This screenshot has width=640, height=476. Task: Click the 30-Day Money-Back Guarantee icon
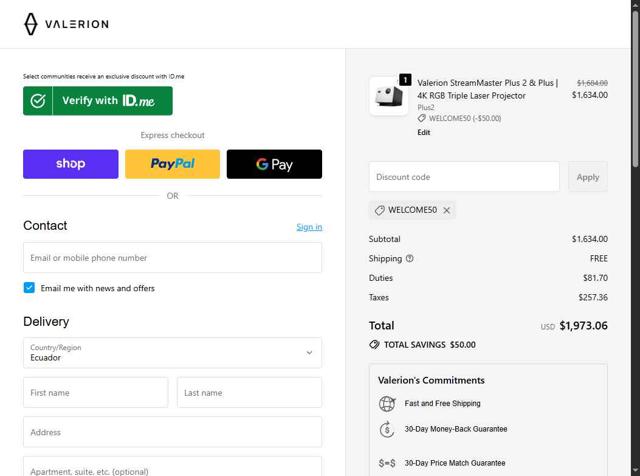[x=387, y=429]
